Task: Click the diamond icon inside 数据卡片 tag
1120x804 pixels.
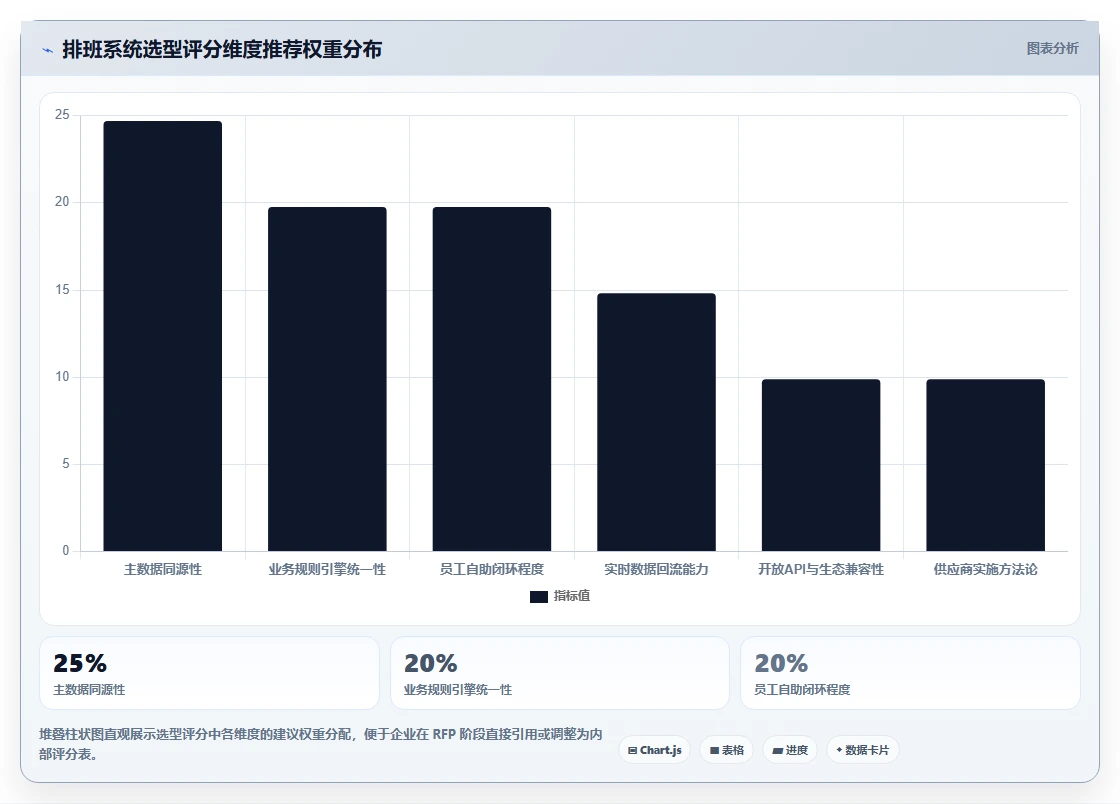Action: pos(839,750)
